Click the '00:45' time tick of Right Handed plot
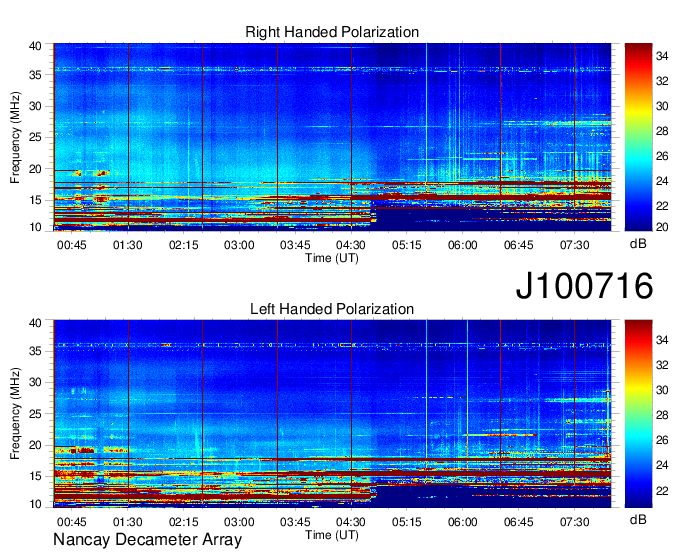Screen dimensions: 680x552 tap(72, 245)
